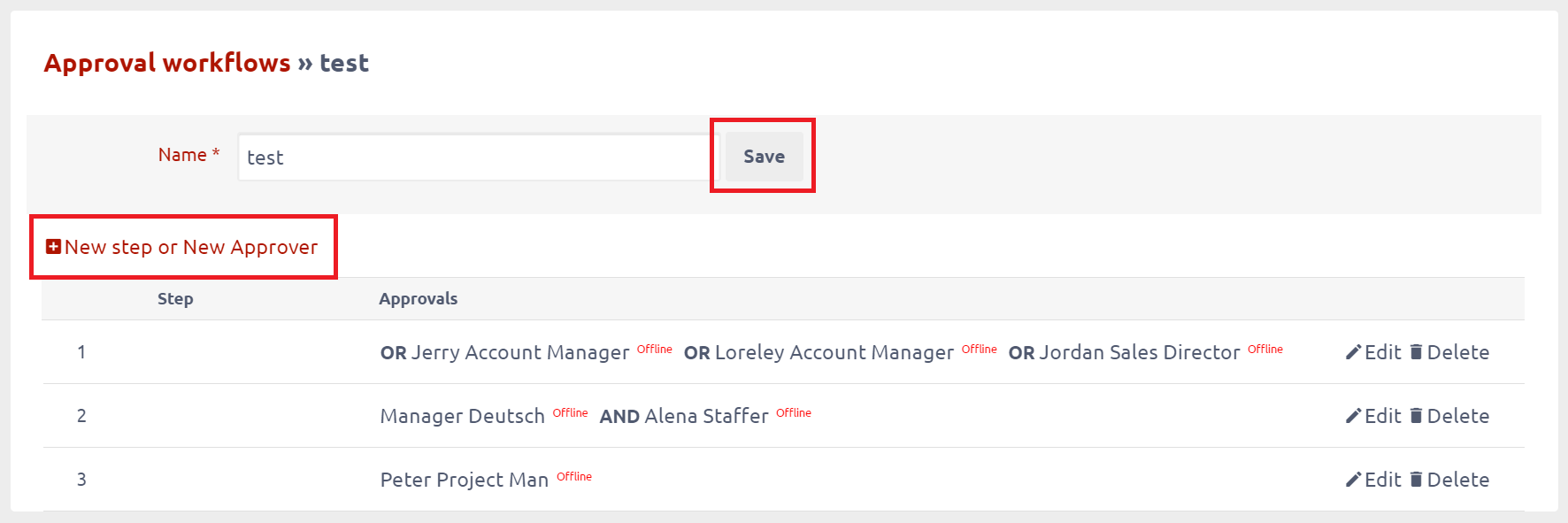Click the Approvals column header
Viewport: 1568px width, 523px height.
pos(419,299)
